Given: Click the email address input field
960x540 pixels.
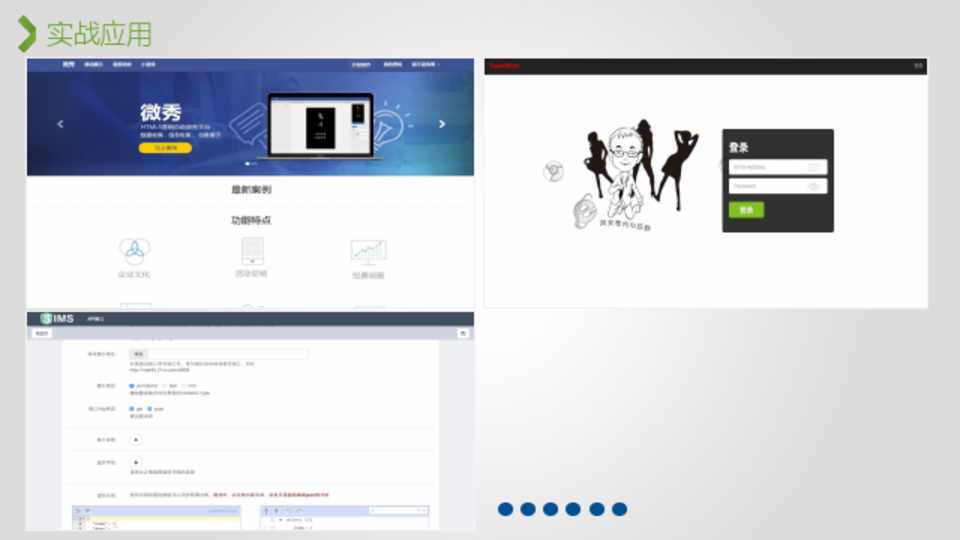Looking at the screenshot, I should click(770, 167).
